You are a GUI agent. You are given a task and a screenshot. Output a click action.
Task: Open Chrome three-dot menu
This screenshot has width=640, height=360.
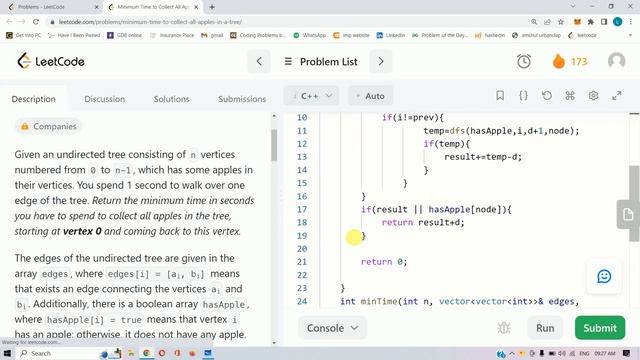[631, 22]
